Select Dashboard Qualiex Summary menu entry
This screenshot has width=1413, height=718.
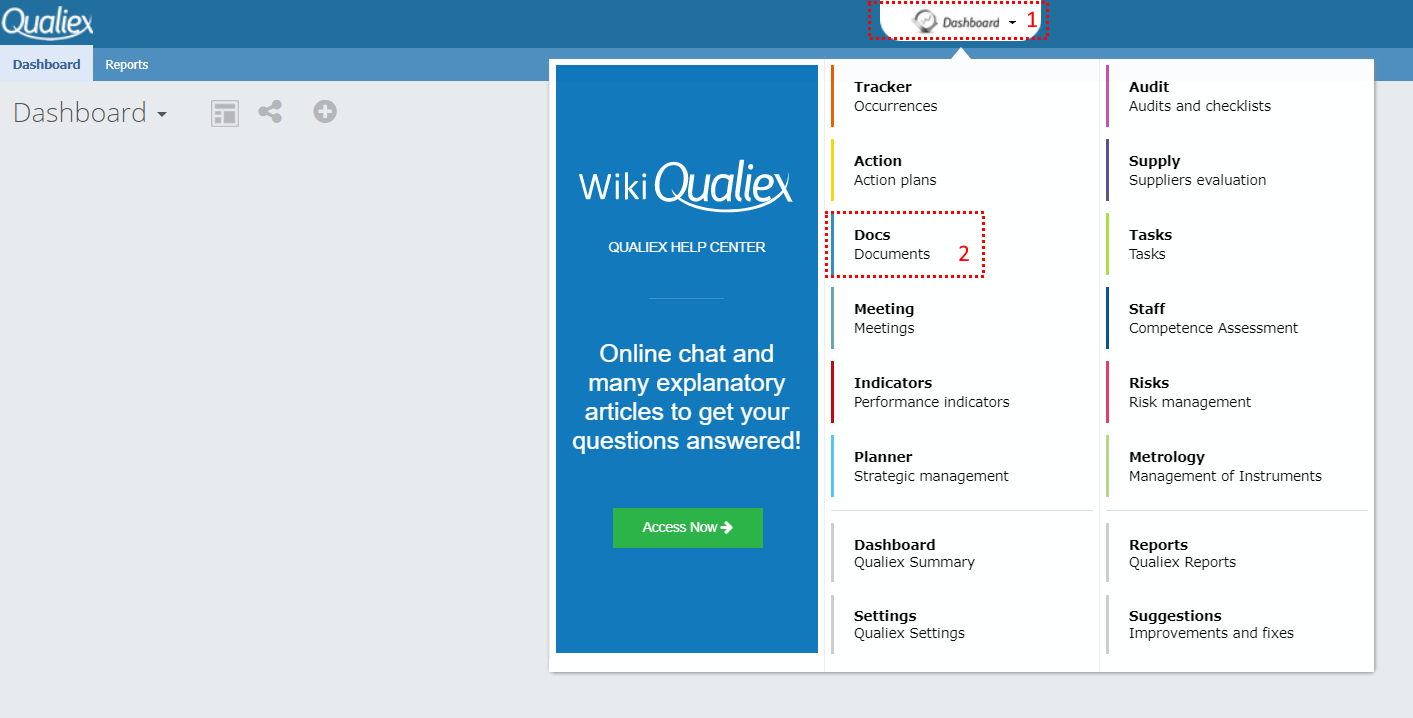pos(962,553)
